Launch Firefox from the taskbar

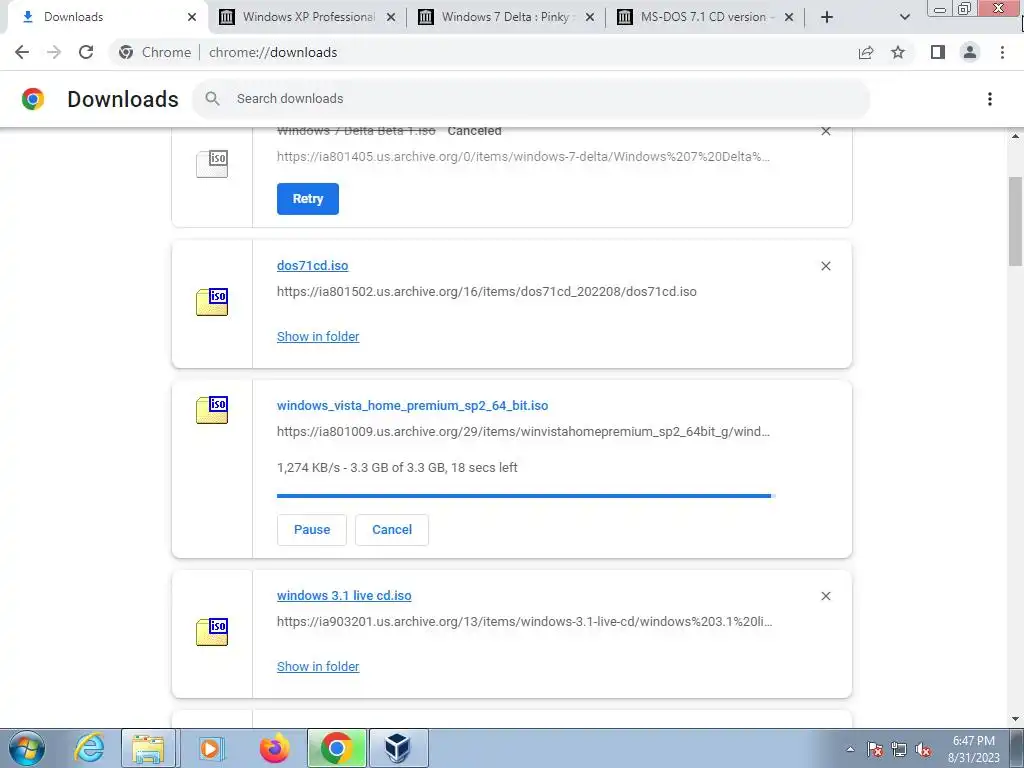pyautogui.click(x=274, y=748)
